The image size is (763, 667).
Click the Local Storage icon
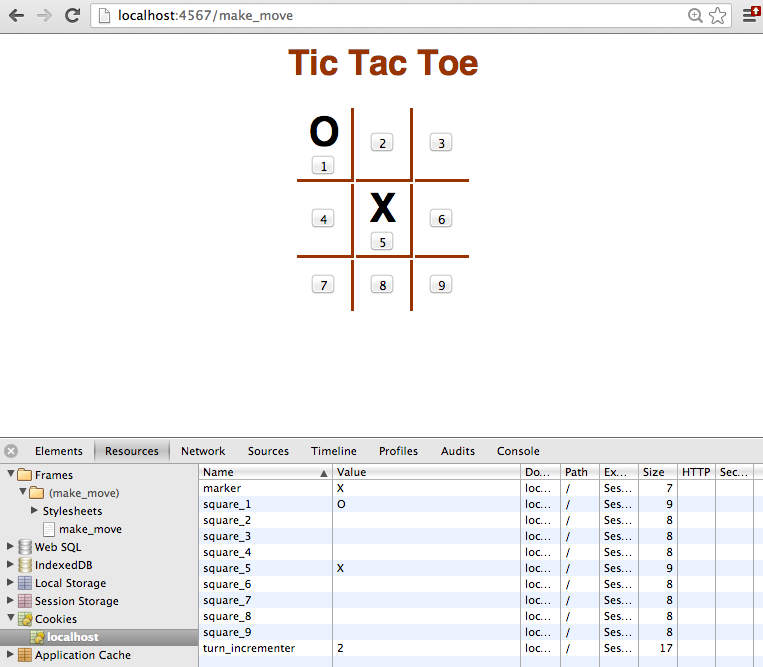pyautogui.click(x=25, y=583)
